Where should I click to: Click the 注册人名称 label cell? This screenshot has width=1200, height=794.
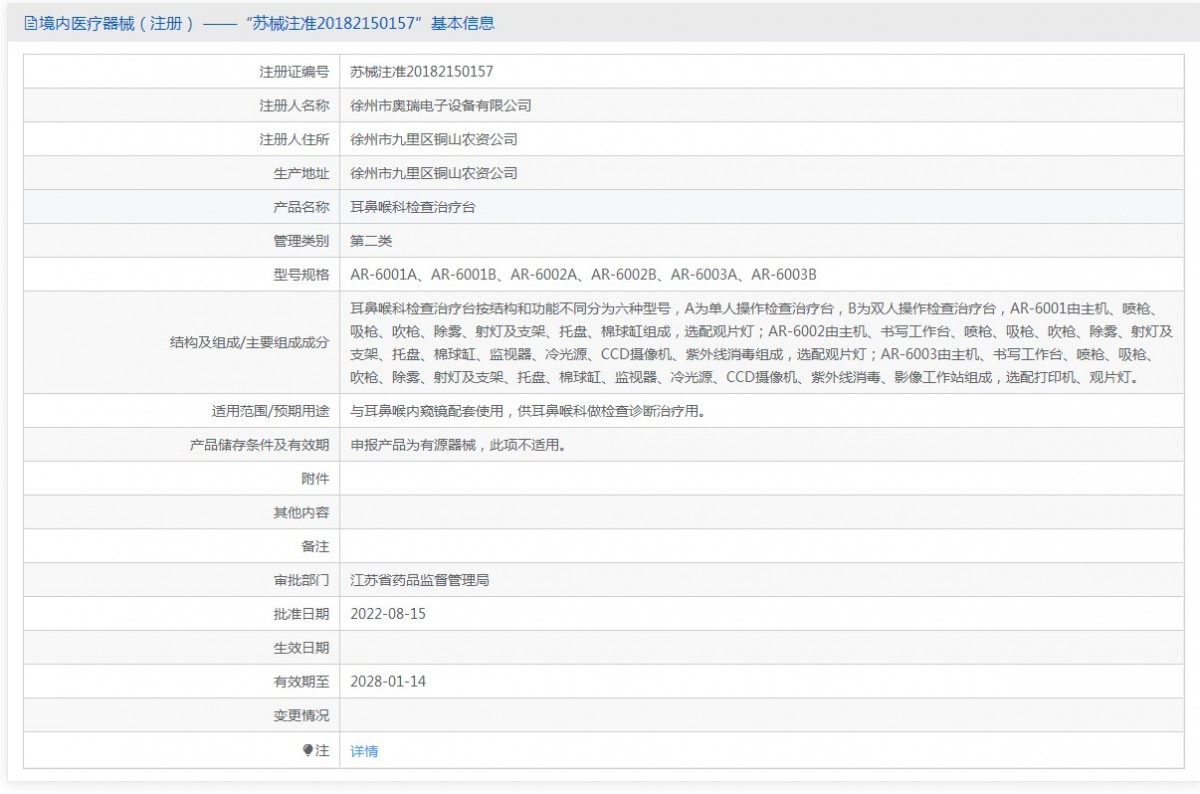click(x=181, y=106)
